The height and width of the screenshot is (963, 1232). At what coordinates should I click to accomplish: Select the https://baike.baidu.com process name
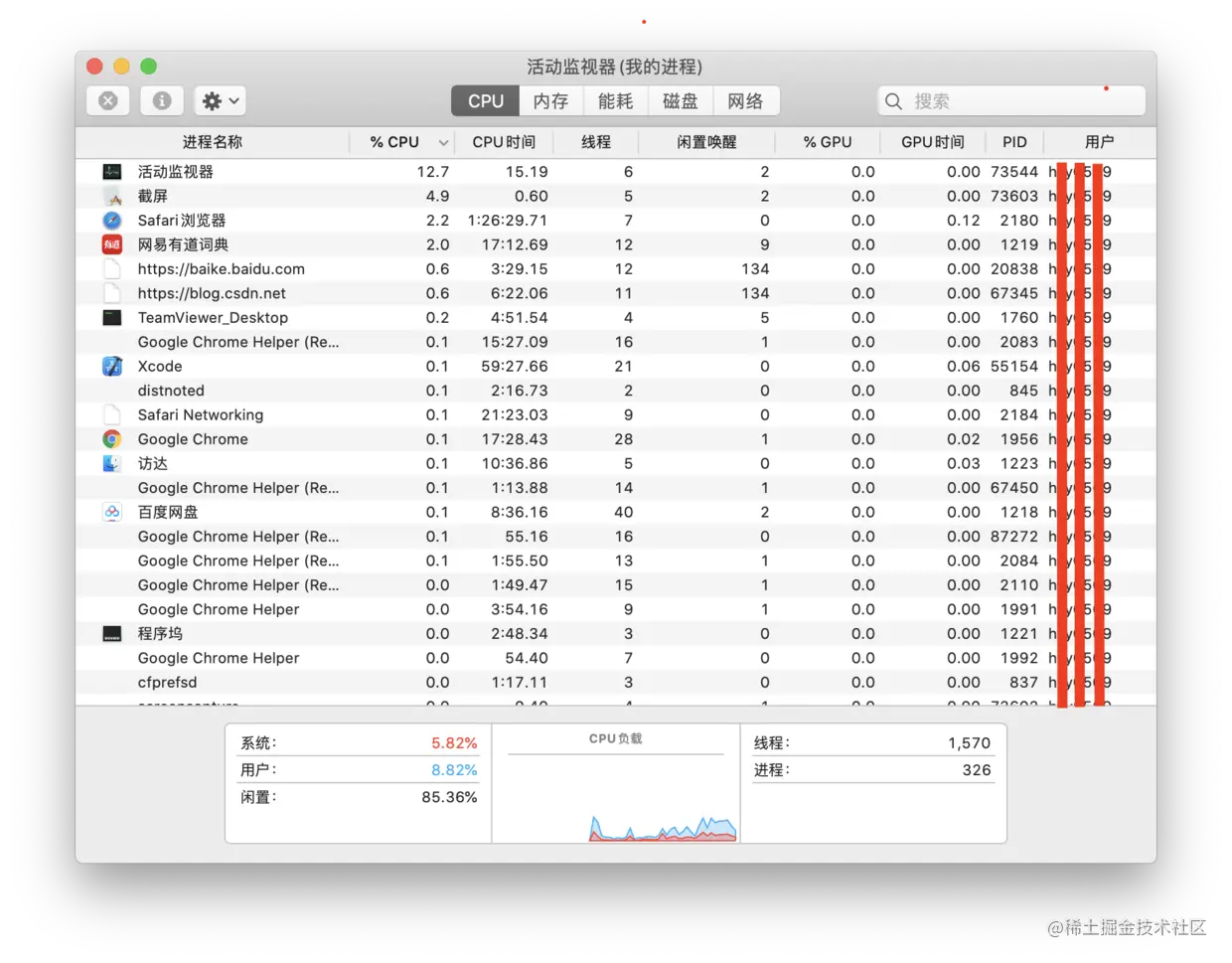[222, 269]
